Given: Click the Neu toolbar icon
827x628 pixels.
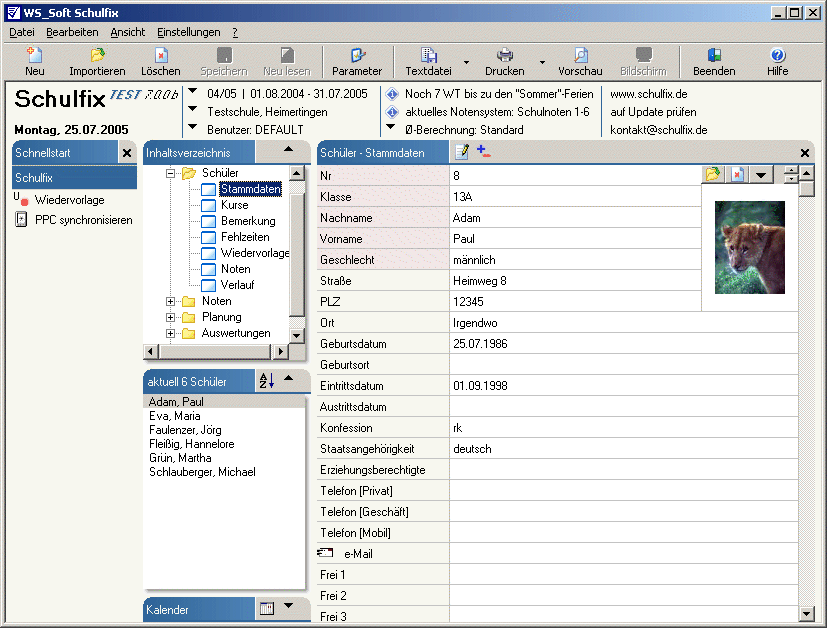Looking at the screenshot, I should (34, 55).
